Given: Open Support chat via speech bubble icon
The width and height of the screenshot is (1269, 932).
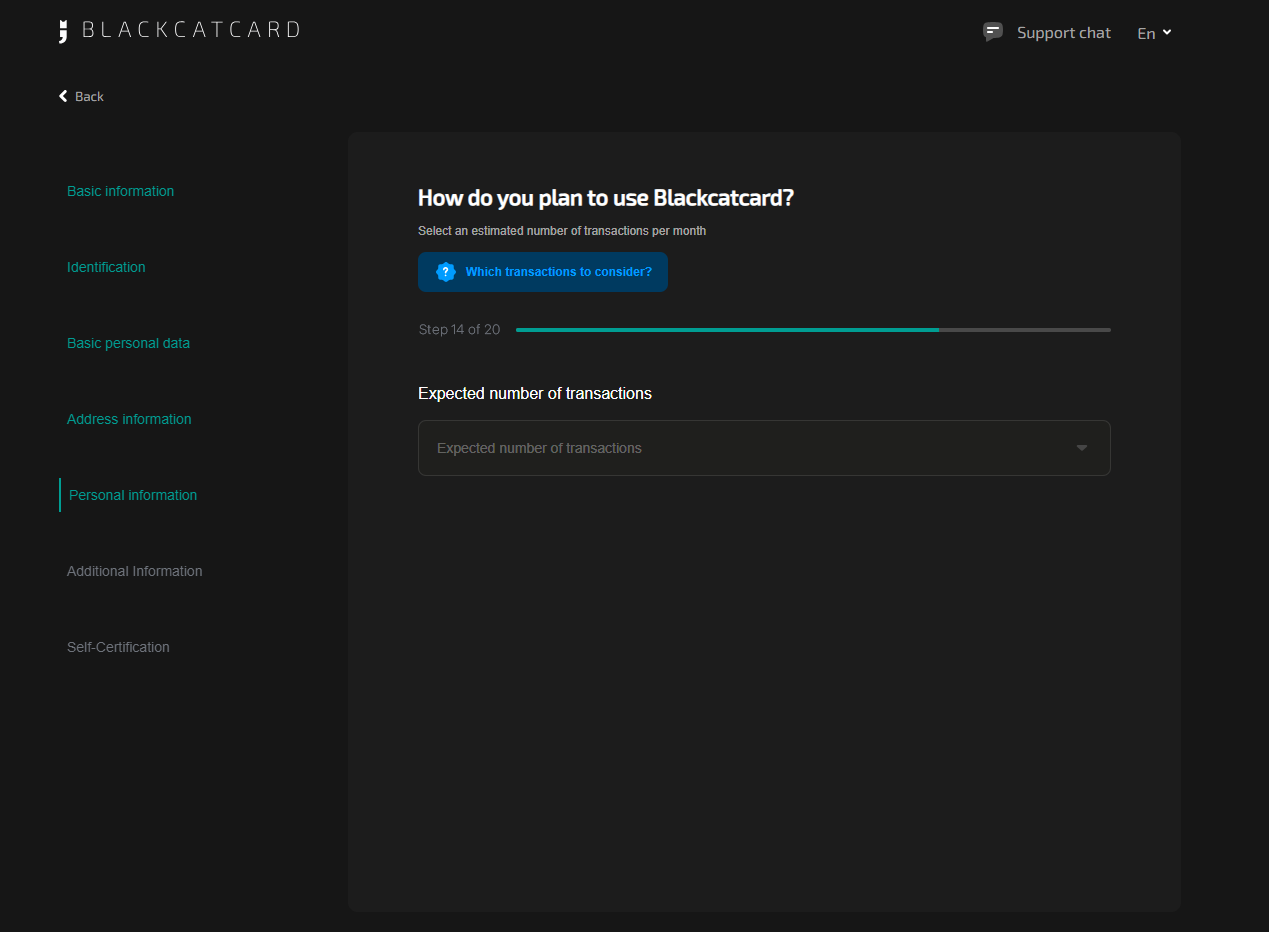Looking at the screenshot, I should (x=993, y=32).
